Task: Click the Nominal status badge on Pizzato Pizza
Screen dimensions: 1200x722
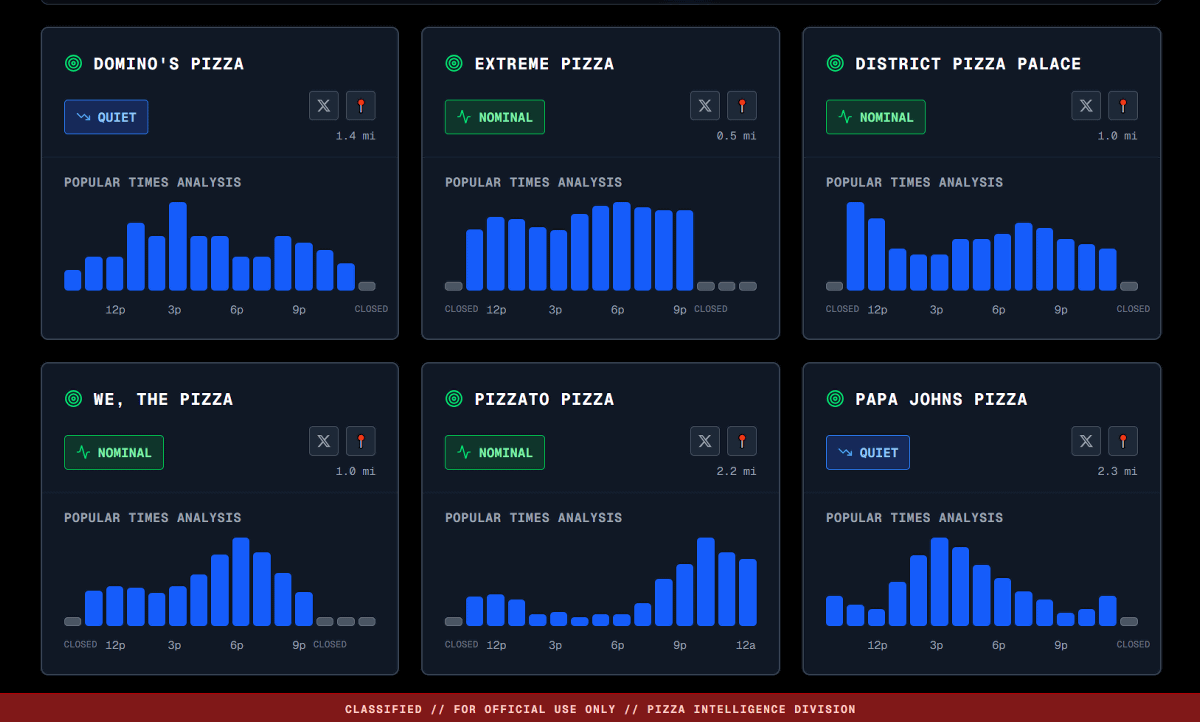Action: [x=495, y=452]
